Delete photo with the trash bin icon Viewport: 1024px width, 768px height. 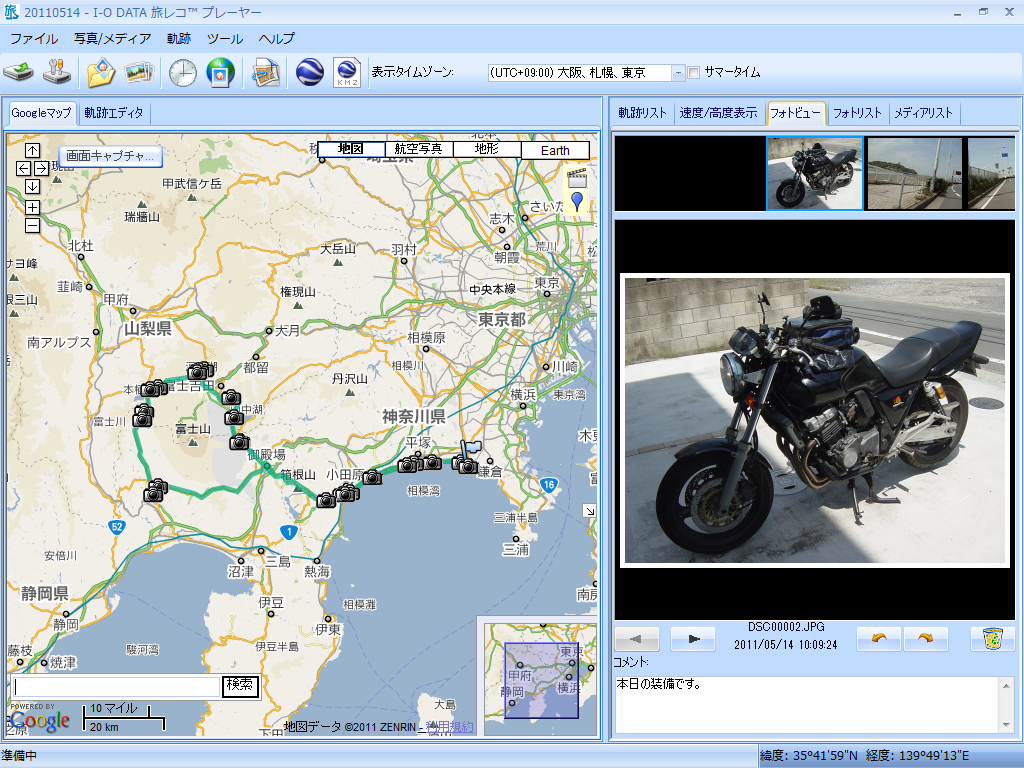[992, 639]
